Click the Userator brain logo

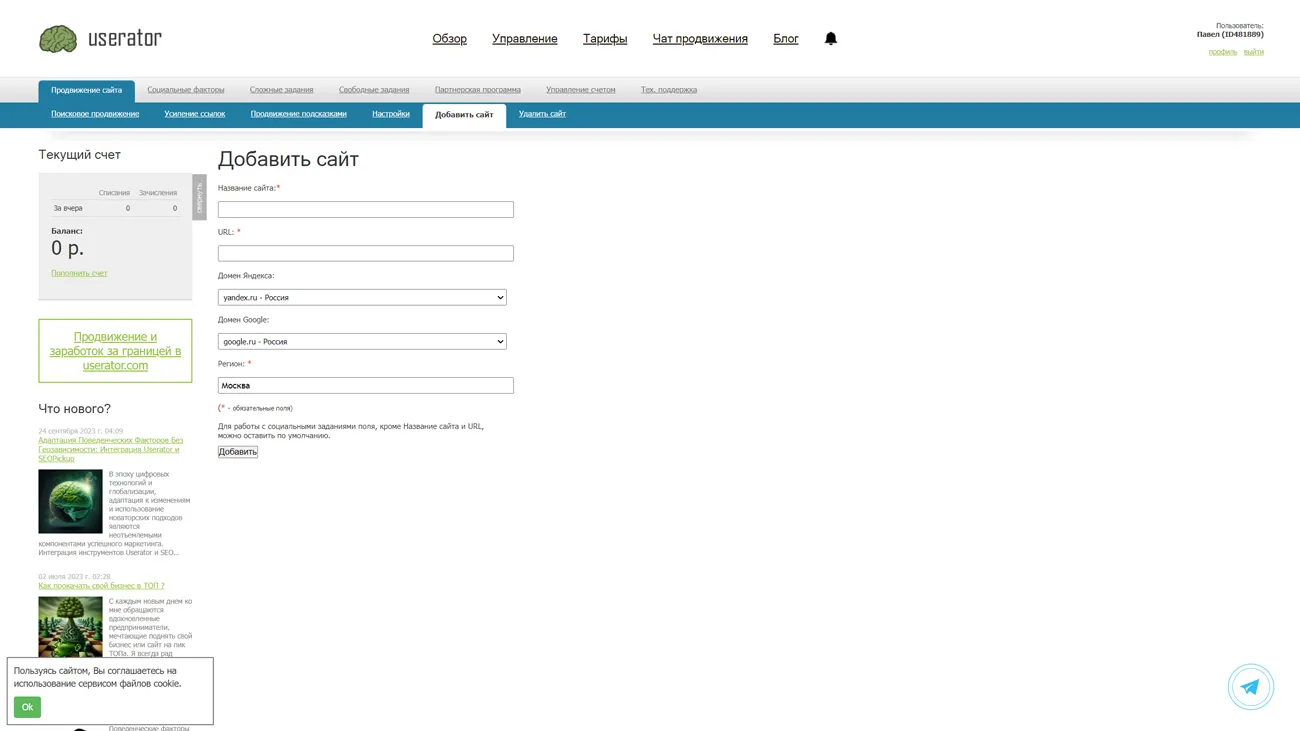point(58,39)
